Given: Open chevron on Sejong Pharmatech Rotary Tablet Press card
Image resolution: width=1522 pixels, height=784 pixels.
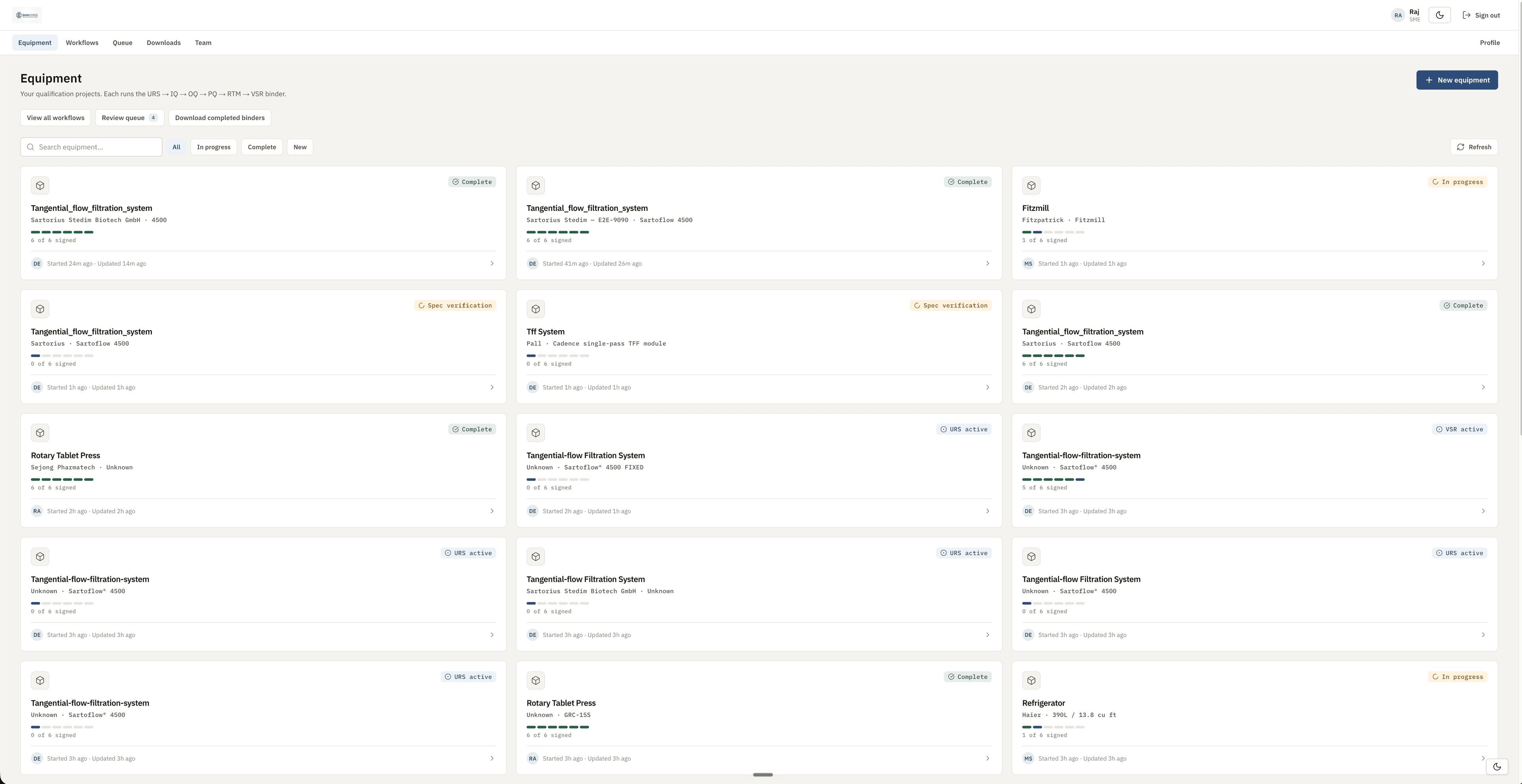Looking at the screenshot, I should (x=491, y=511).
